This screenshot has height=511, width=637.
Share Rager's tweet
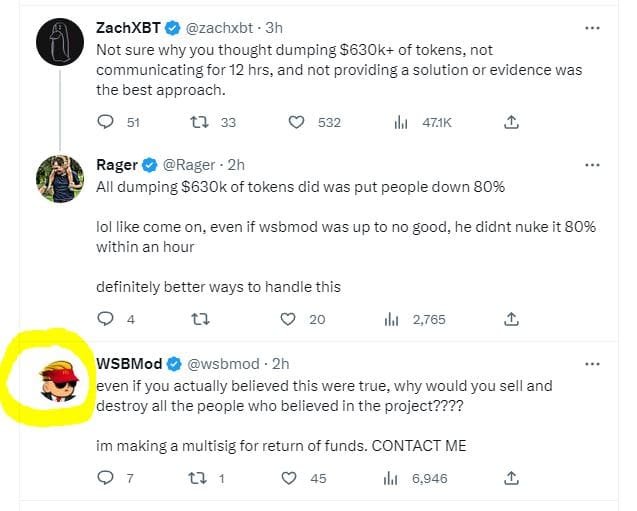coord(511,319)
